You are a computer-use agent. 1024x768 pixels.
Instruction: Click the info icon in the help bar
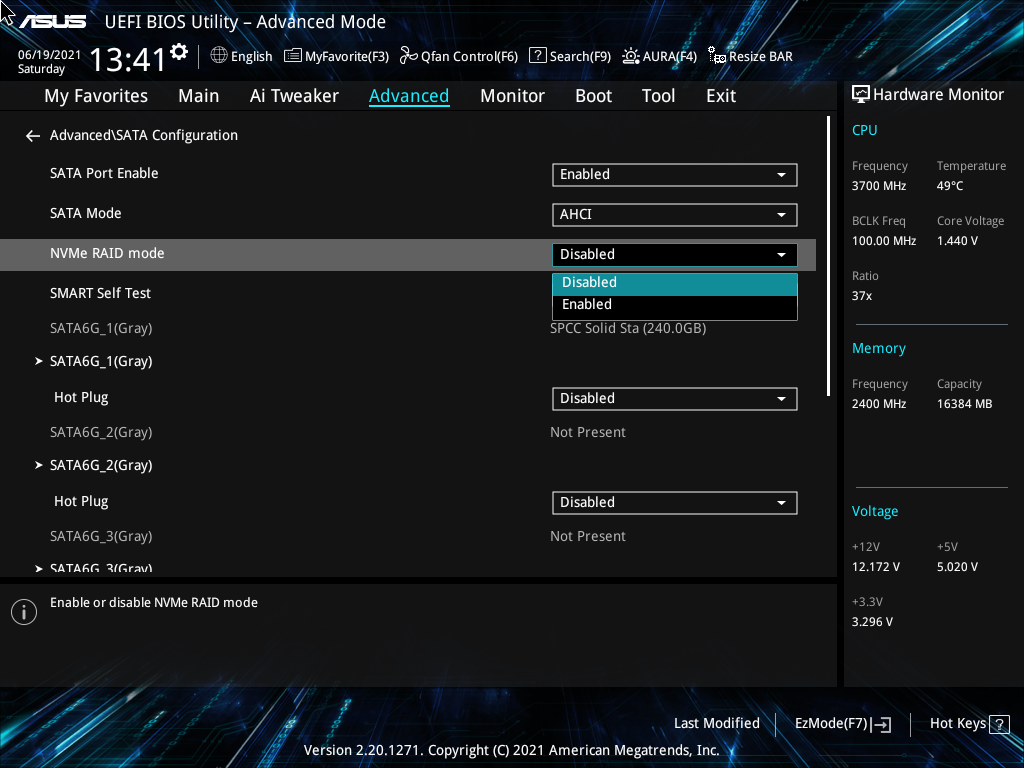(23, 611)
